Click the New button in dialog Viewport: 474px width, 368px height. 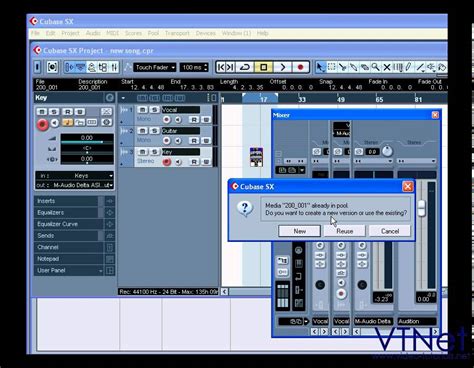click(x=299, y=231)
